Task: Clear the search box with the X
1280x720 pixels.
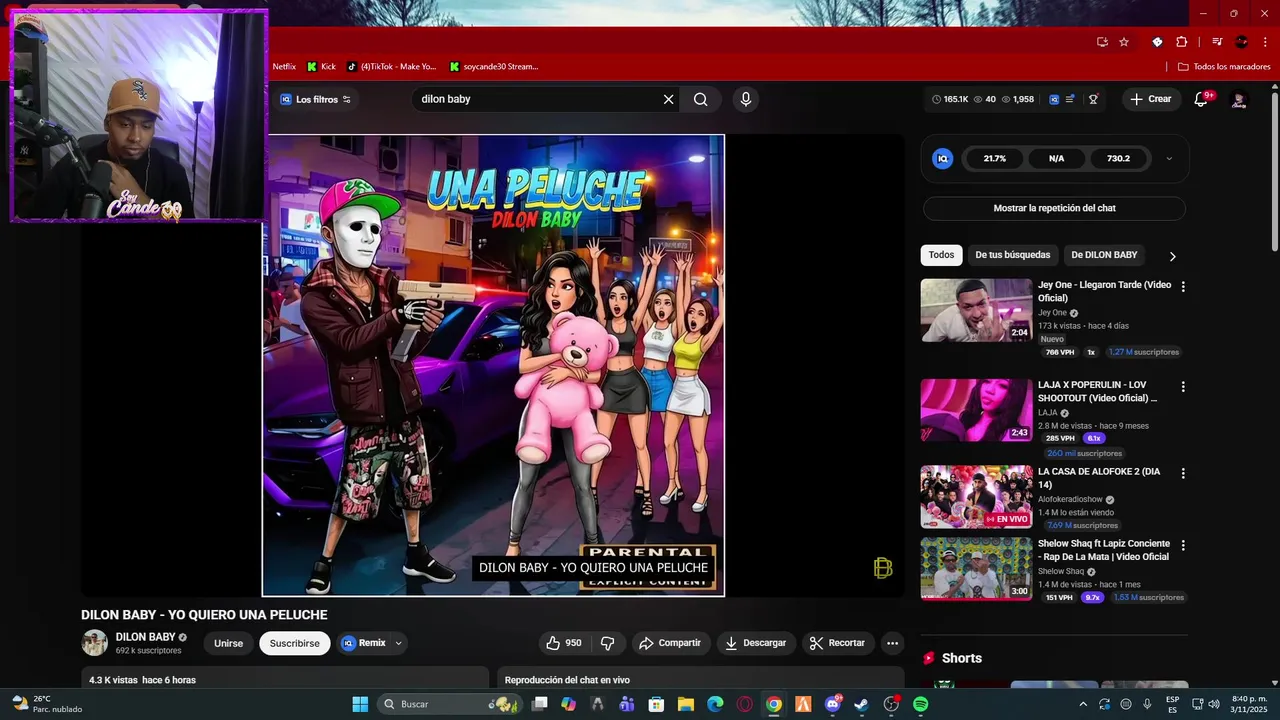Action: coord(668,99)
